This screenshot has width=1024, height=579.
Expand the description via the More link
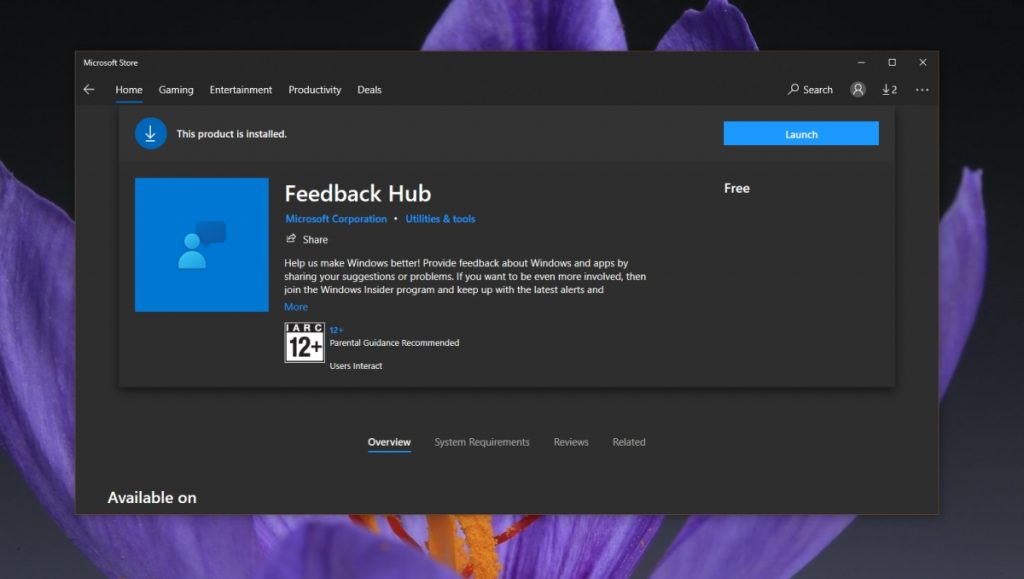pos(295,306)
